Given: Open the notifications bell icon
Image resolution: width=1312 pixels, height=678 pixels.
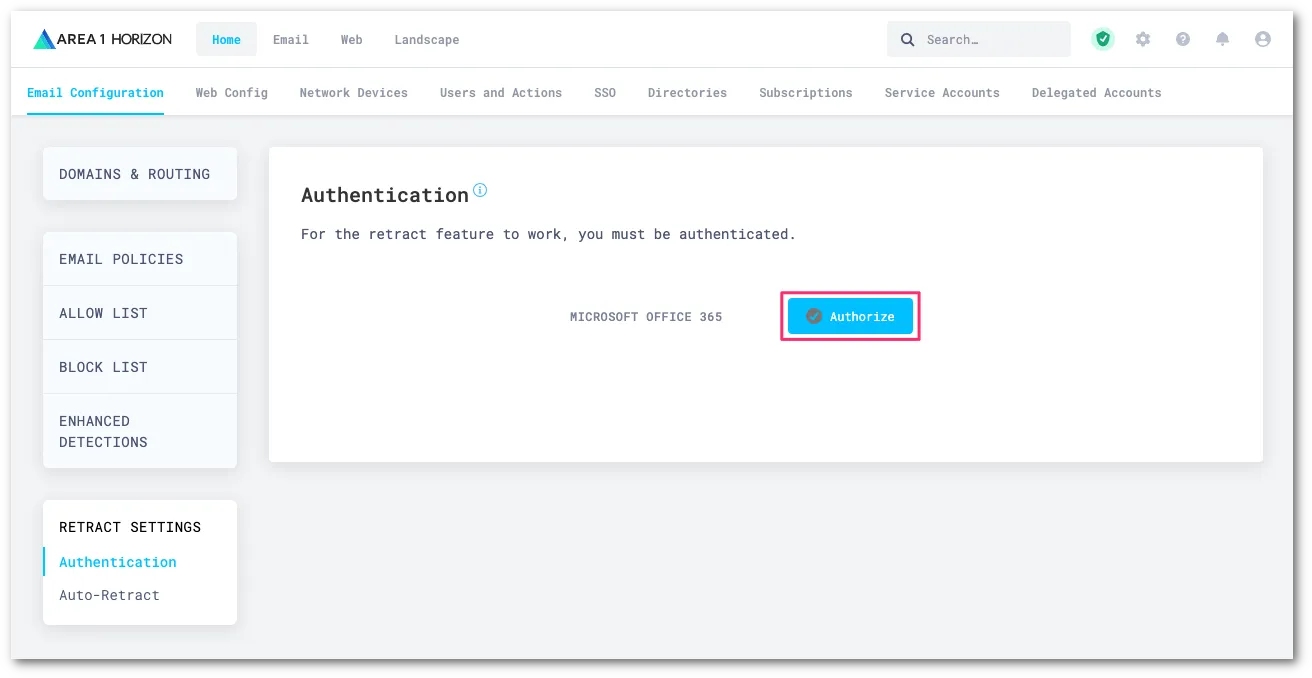Looking at the screenshot, I should (x=1223, y=39).
